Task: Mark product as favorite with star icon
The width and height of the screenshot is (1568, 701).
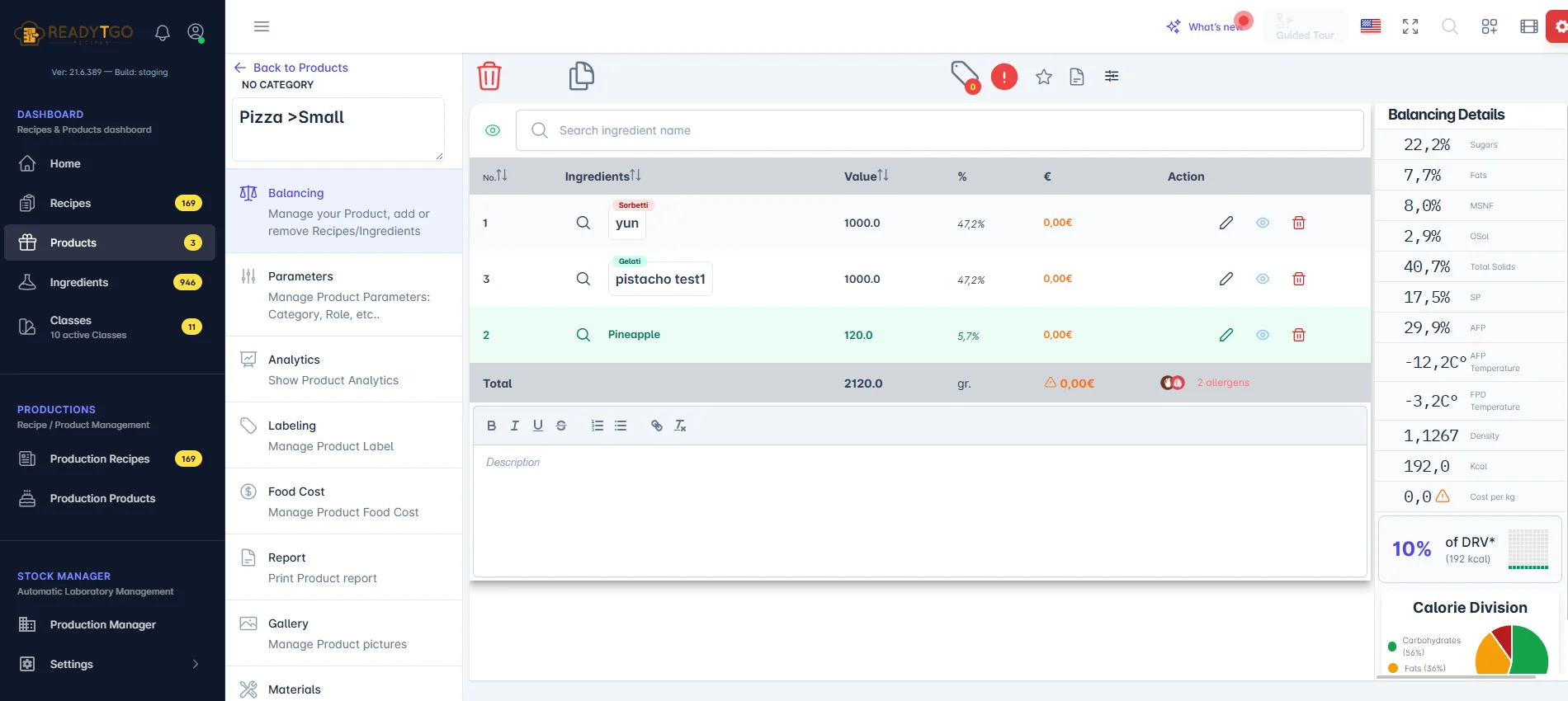Action: pyautogui.click(x=1044, y=77)
